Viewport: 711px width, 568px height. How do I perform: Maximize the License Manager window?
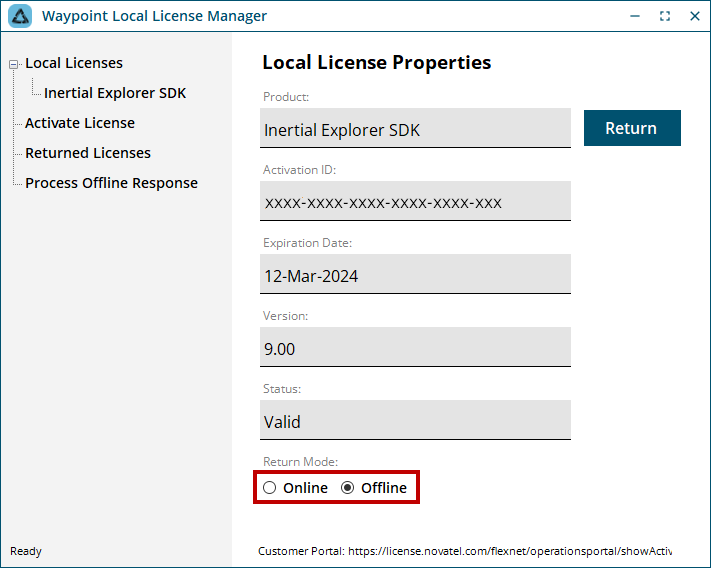(x=665, y=16)
